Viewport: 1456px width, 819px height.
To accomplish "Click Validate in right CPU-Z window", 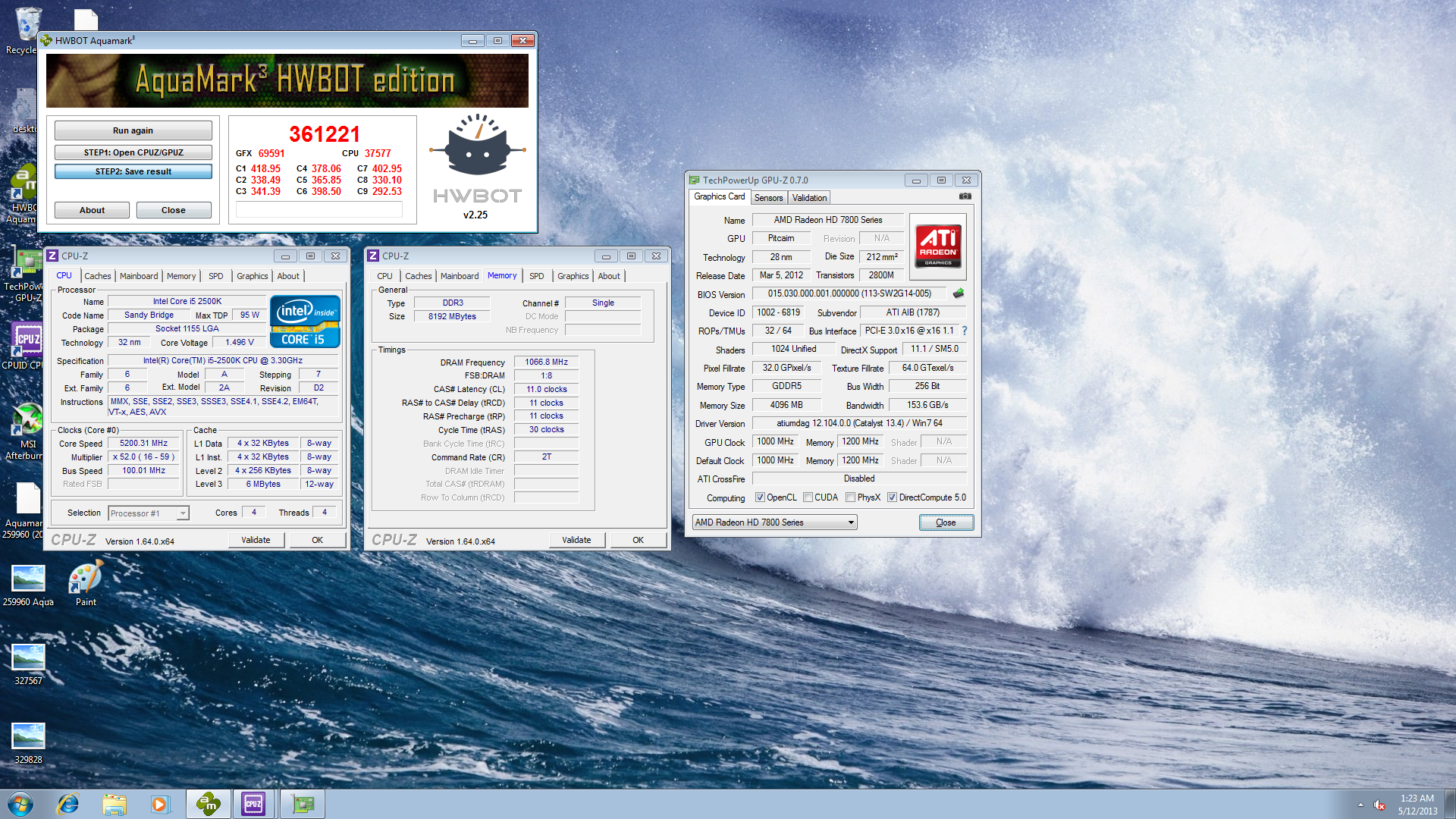I will [x=577, y=540].
